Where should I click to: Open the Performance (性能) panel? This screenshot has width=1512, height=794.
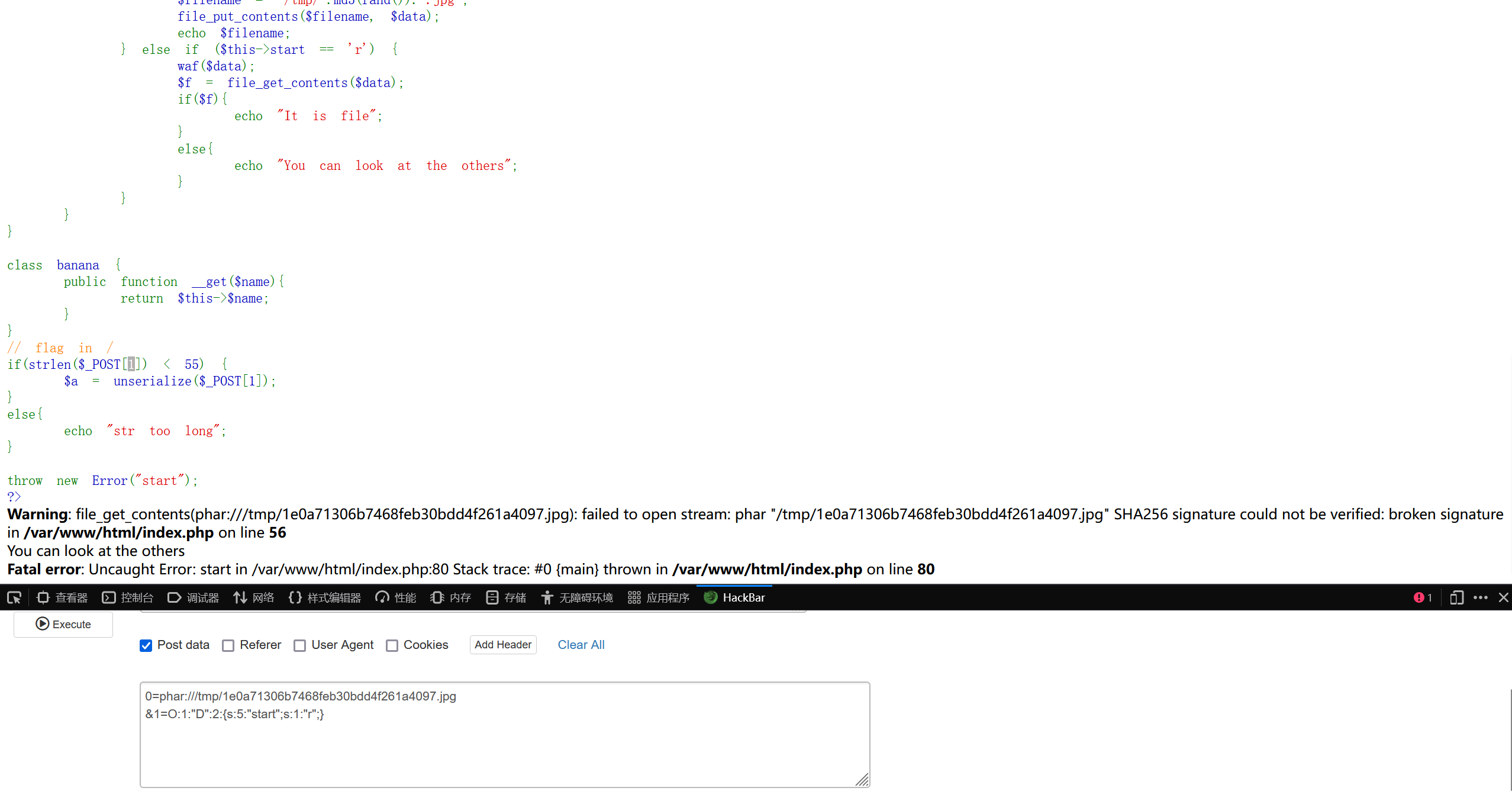click(x=396, y=598)
